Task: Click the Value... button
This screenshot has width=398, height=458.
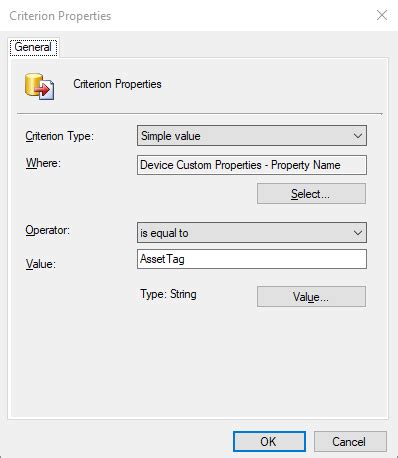Action: point(311,297)
